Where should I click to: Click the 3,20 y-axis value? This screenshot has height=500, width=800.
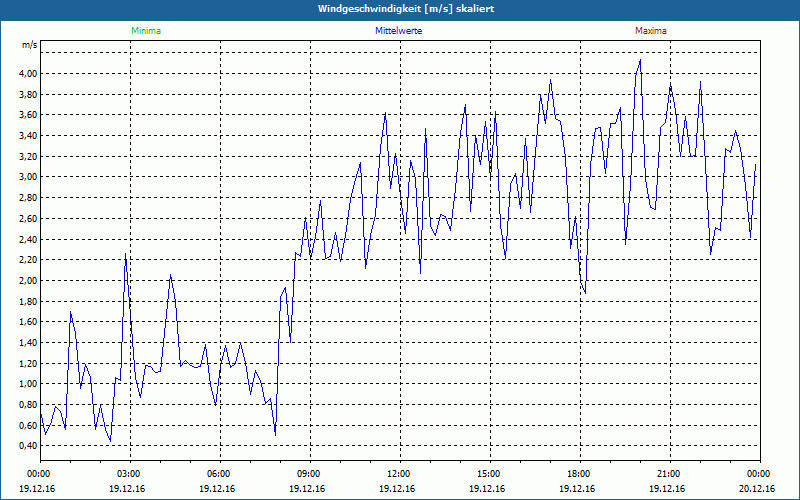[x=29, y=157]
